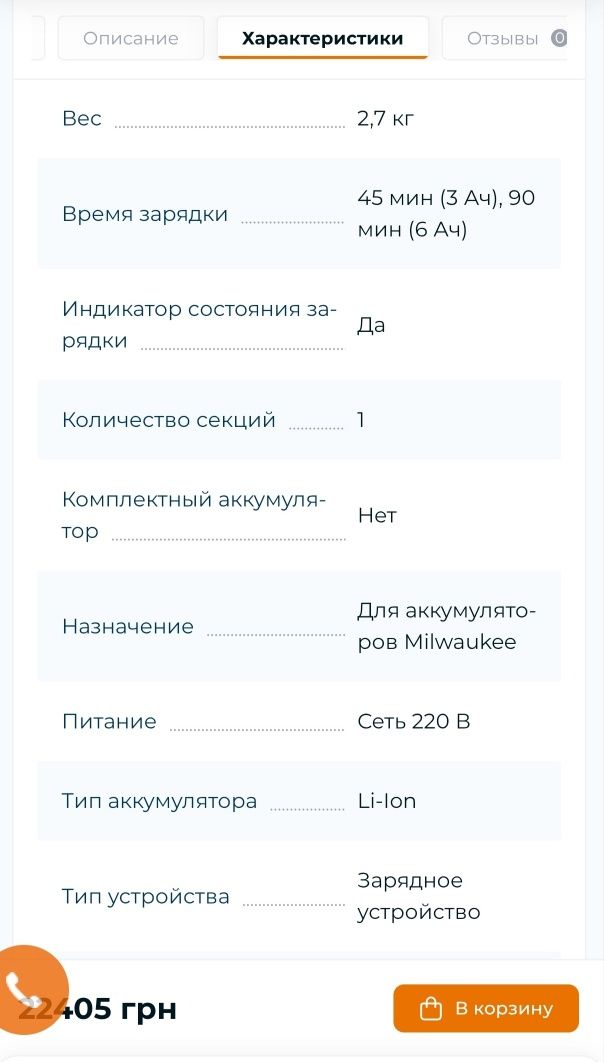
Task: Click the Сеть 220 В value
Action: (414, 721)
